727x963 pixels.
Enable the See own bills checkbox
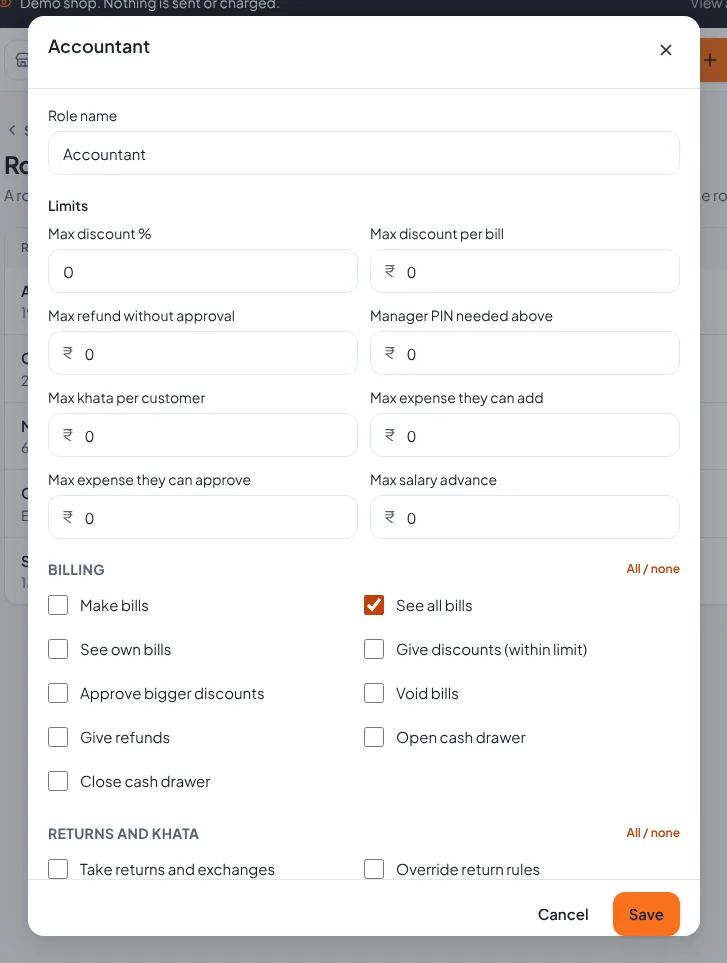tap(58, 649)
